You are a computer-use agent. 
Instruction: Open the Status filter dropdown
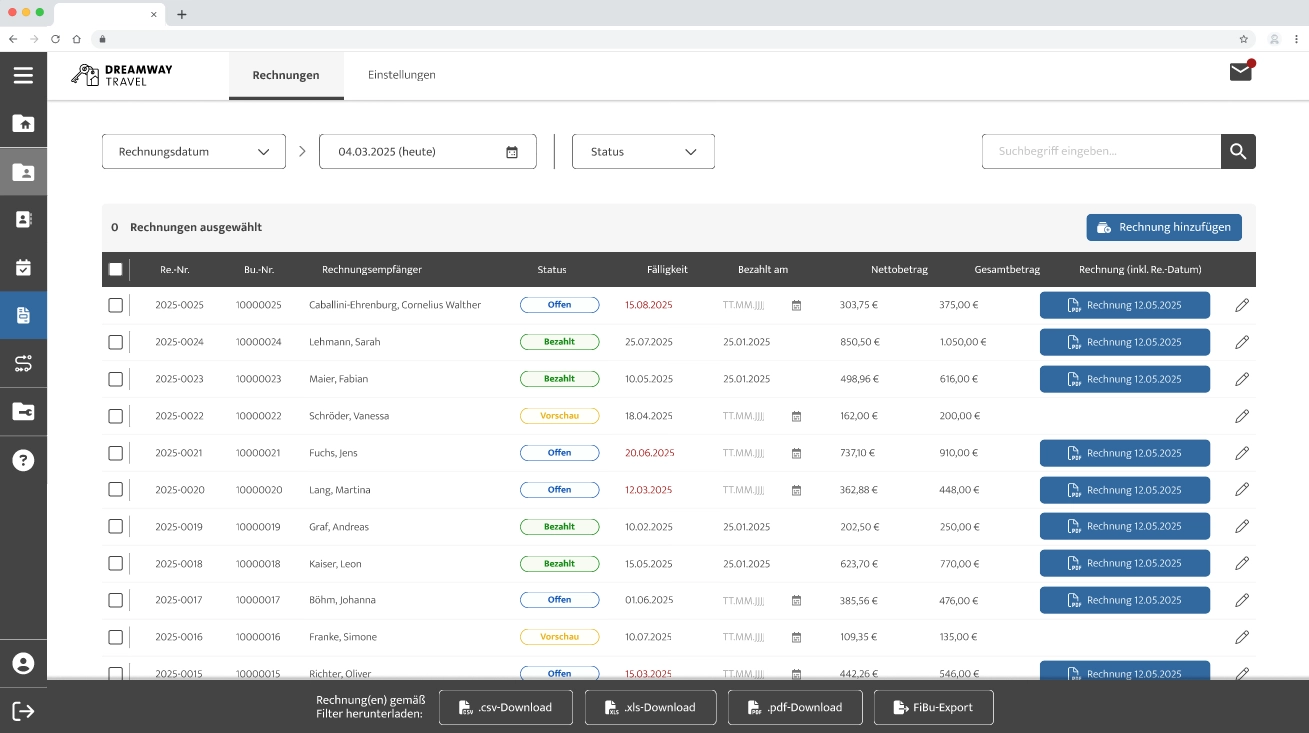point(643,152)
